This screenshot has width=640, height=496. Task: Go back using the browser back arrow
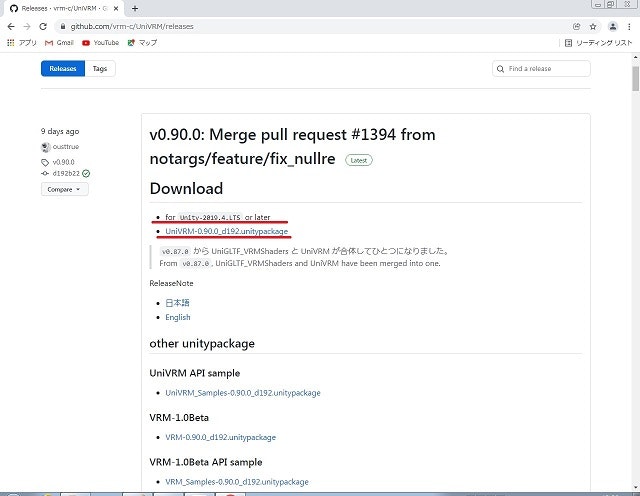(x=11, y=27)
